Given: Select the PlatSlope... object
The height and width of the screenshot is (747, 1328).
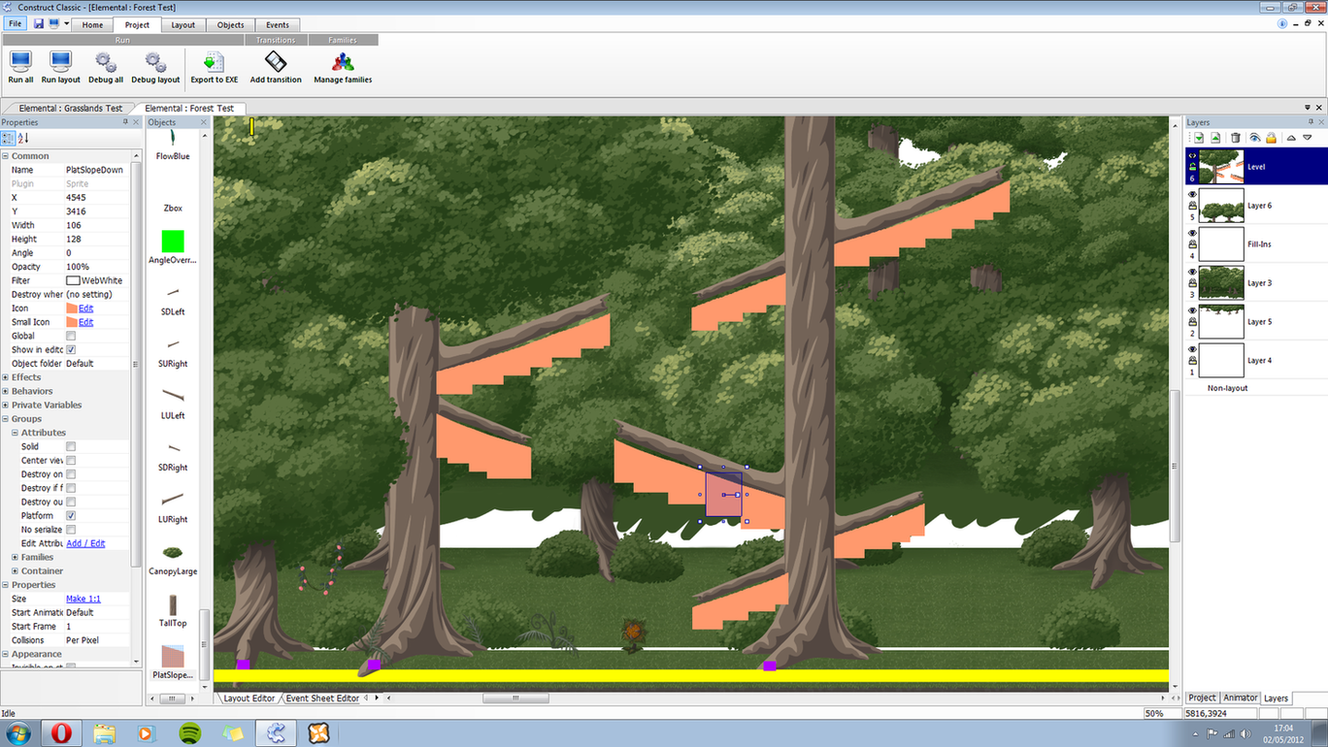Looking at the screenshot, I should 173,662.
